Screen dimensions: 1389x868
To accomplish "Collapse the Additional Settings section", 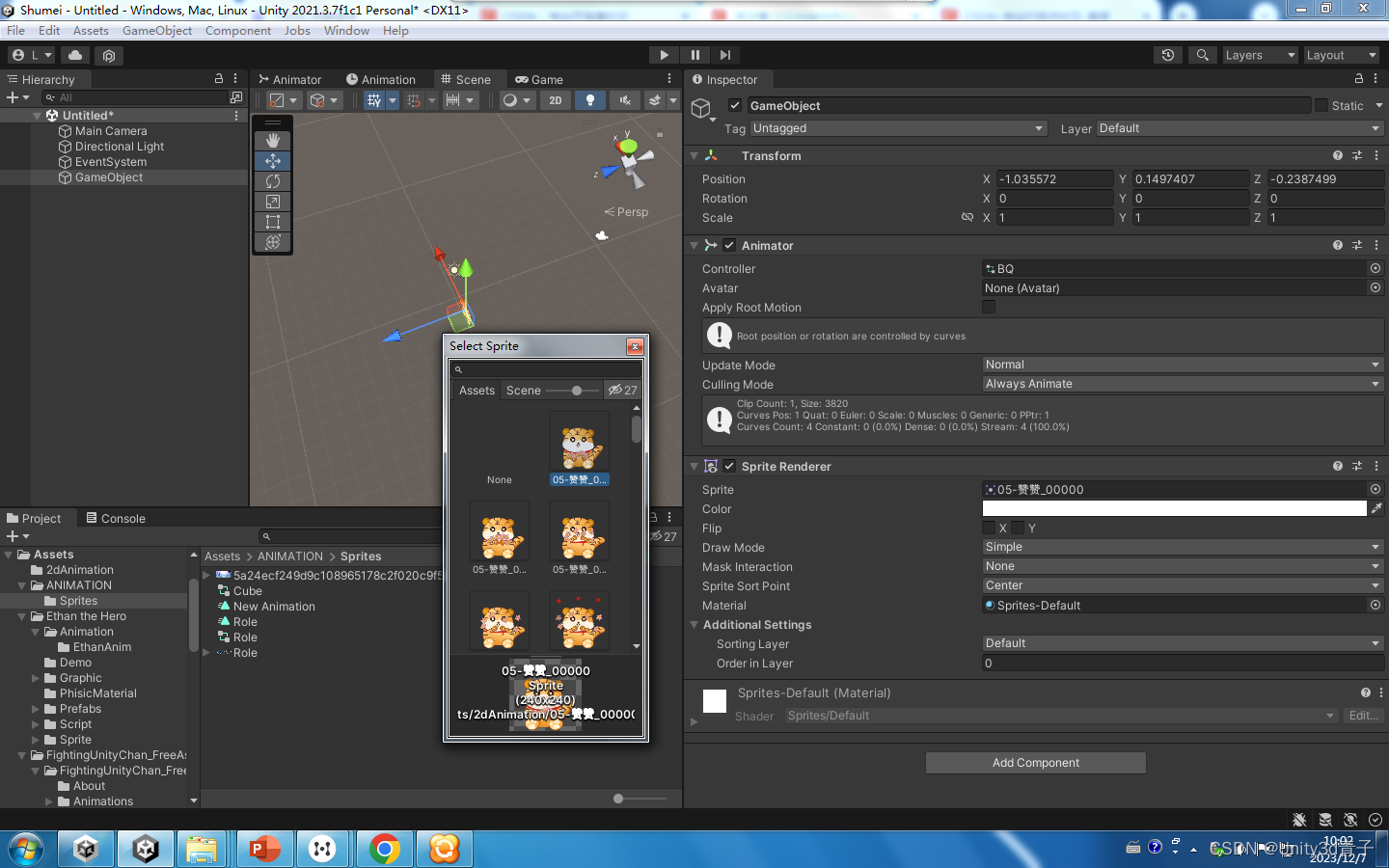I will coord(694,625).
